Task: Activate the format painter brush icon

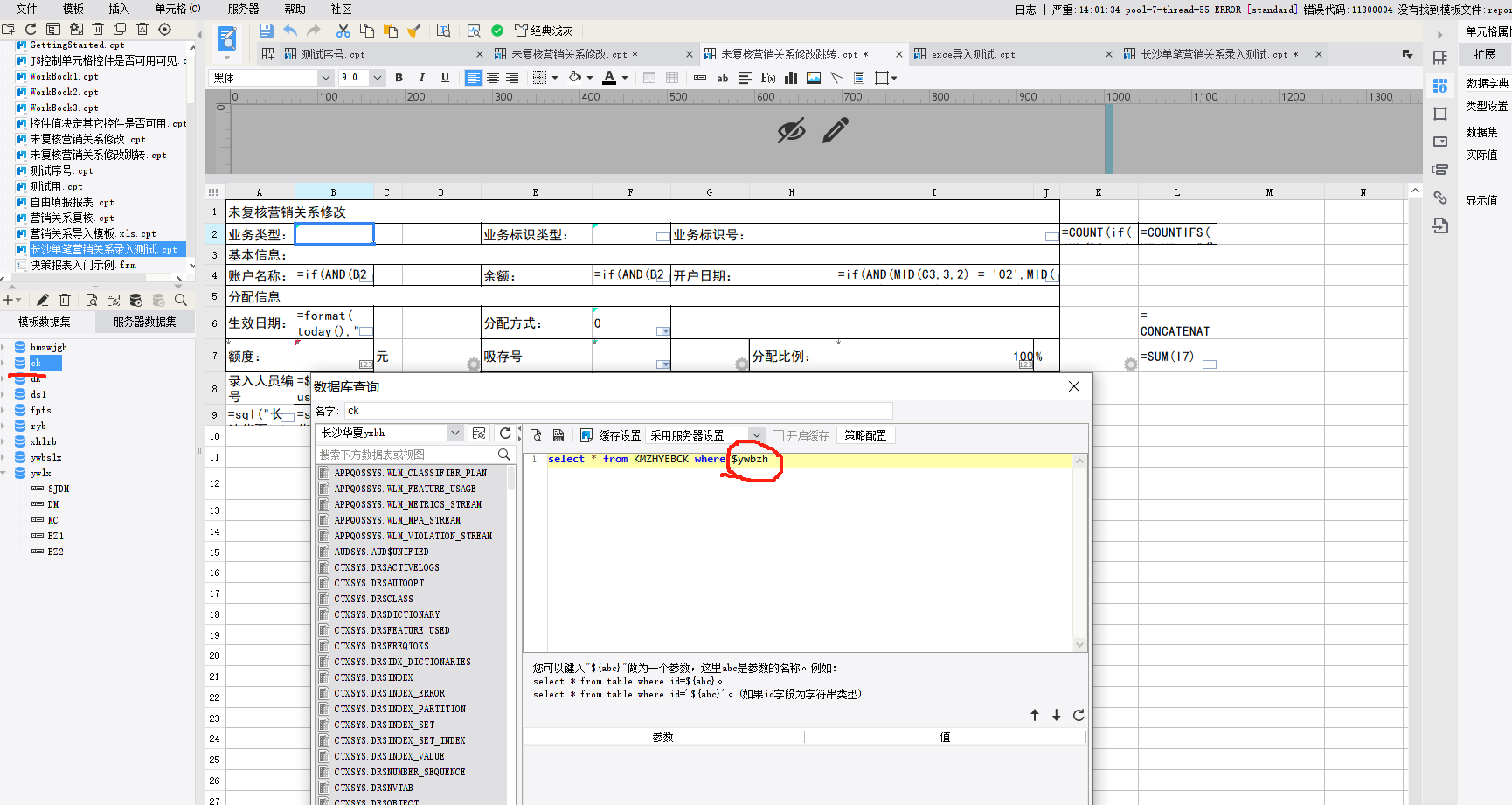Action: tap(414, 31)
